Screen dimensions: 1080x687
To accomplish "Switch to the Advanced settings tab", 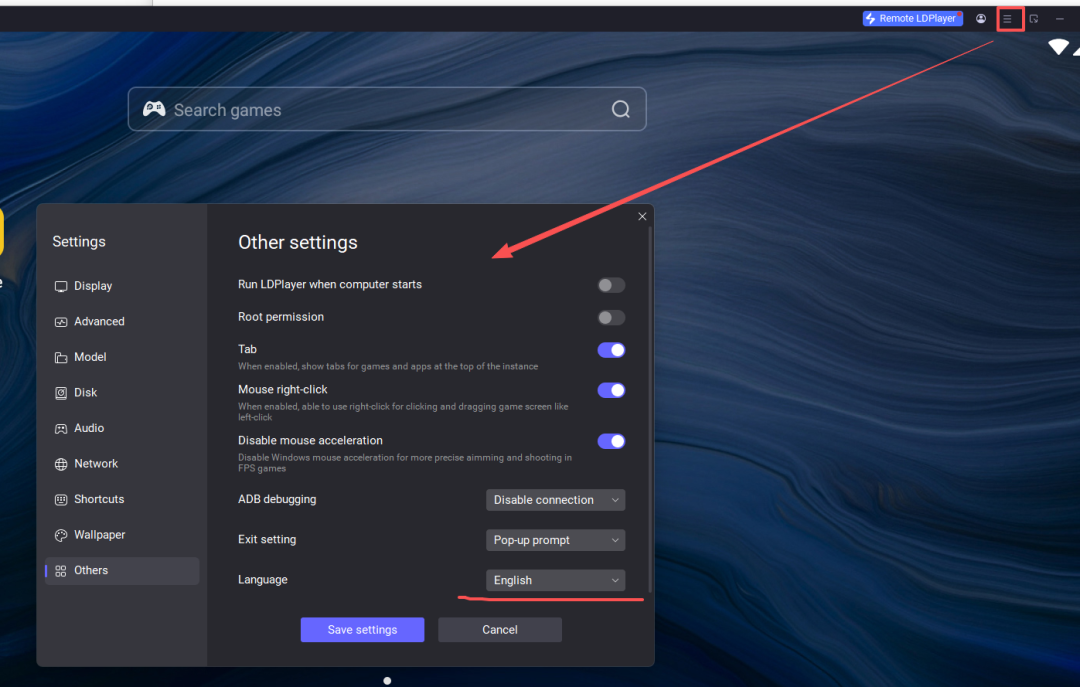I will 99,322.
